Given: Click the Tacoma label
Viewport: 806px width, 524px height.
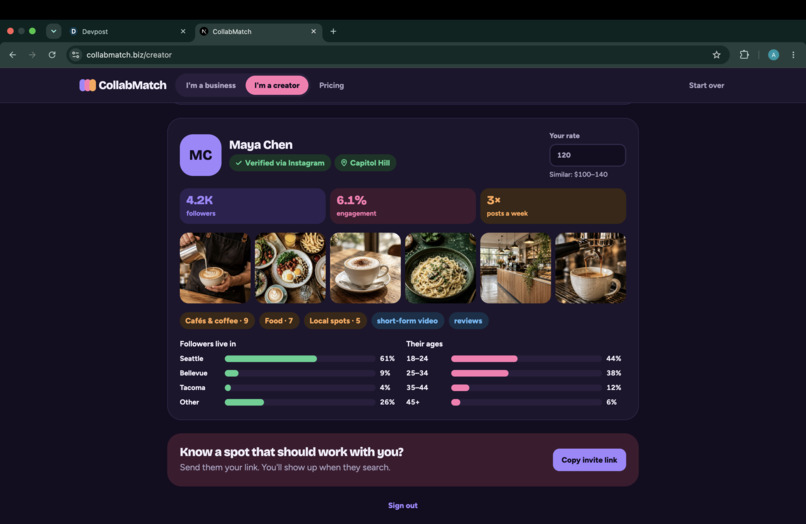Looking at the screenshot, I should click(x=192, y=388).
